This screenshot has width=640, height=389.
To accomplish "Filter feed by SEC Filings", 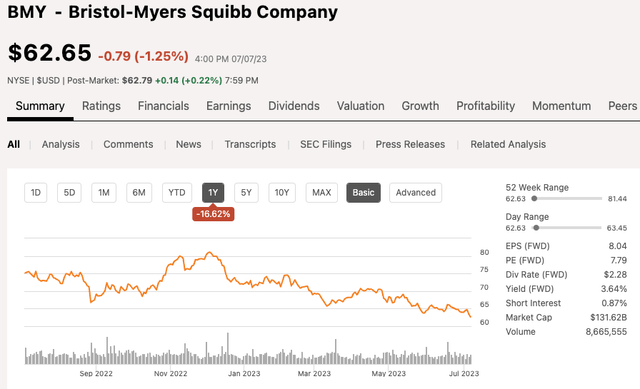I will [x=326, y=144].
